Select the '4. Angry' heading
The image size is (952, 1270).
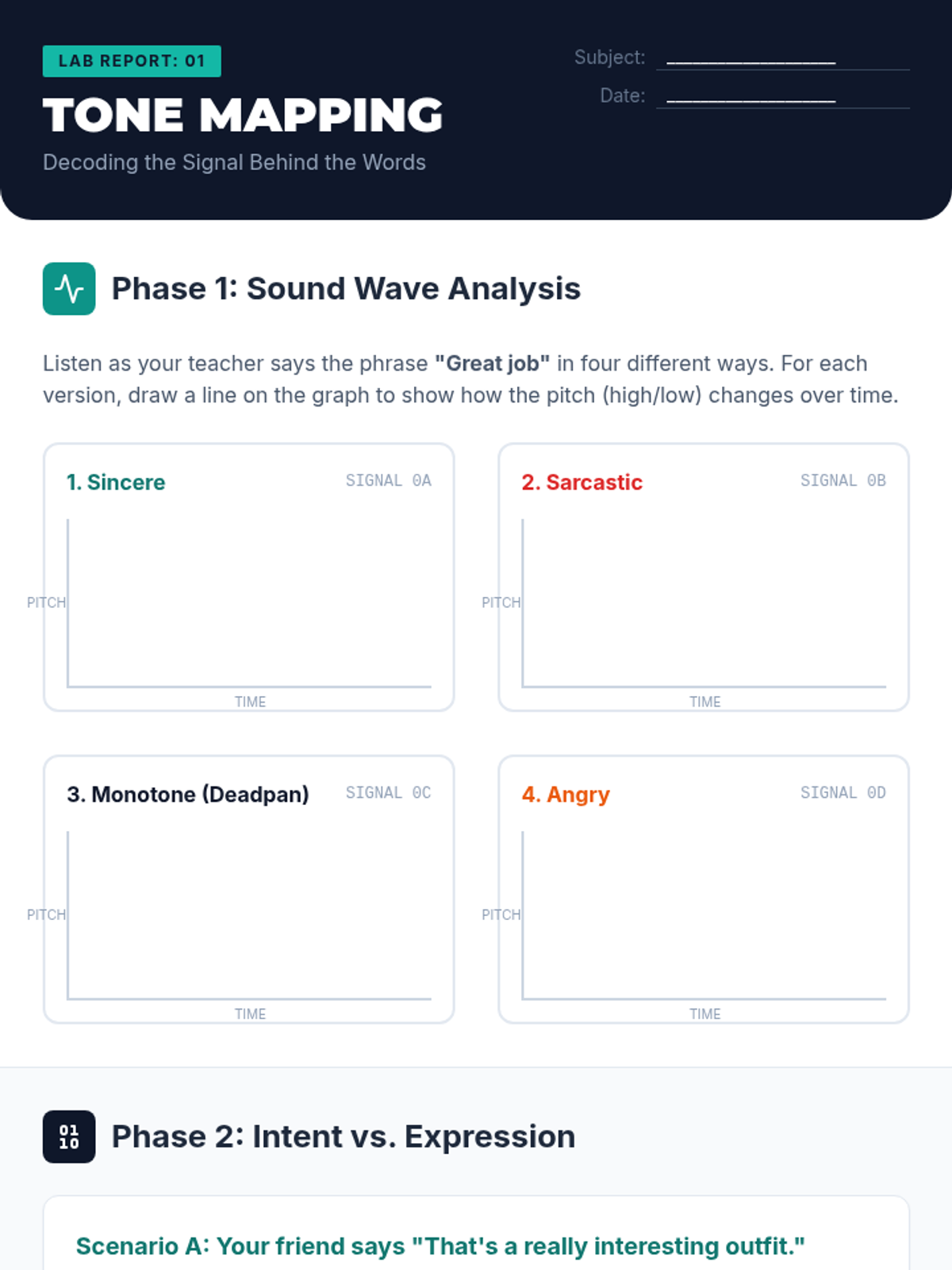[566, 795]
